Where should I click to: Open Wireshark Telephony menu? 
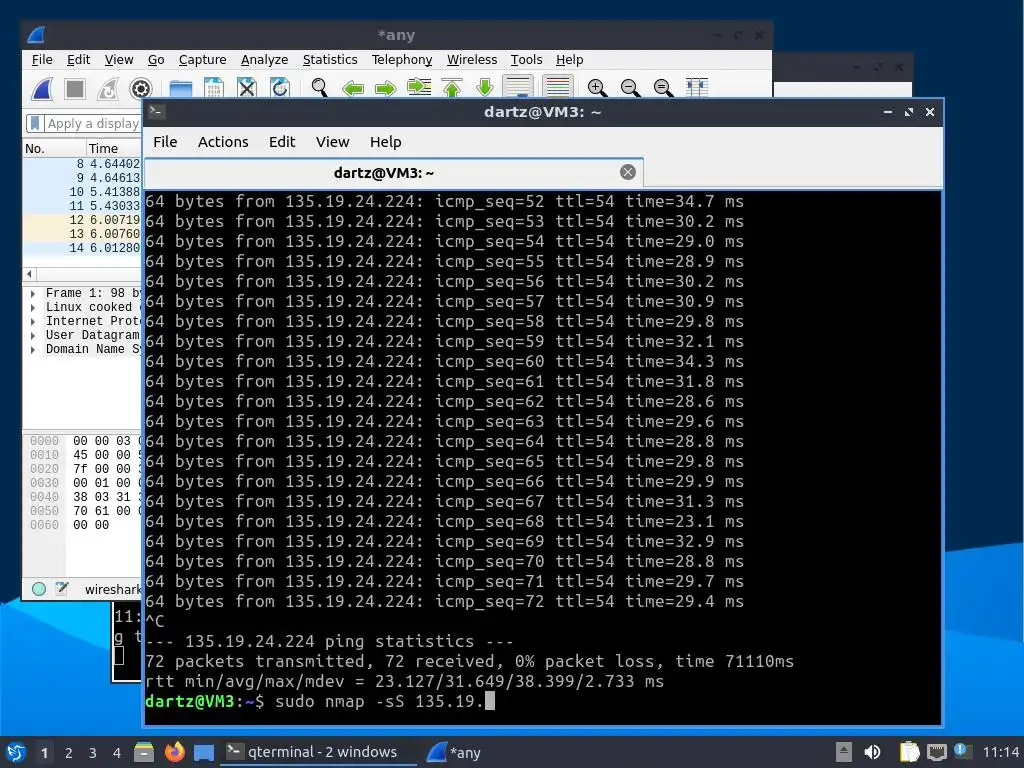(402, 59)
